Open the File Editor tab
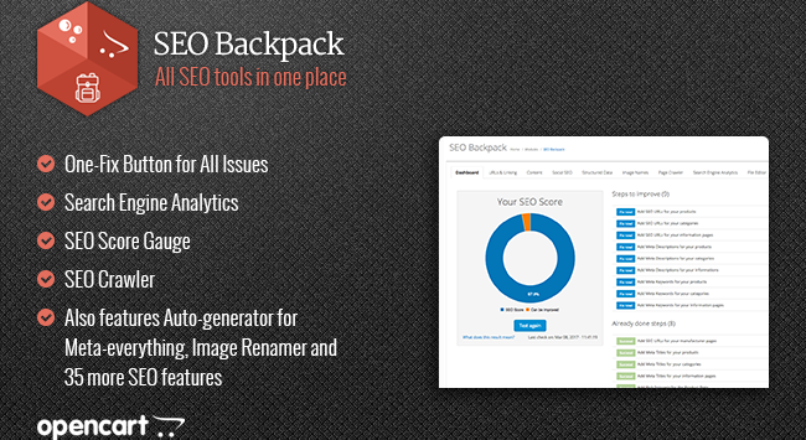Image resolution: width=806 pixels, height=440 pixels. tap(756, 173)
